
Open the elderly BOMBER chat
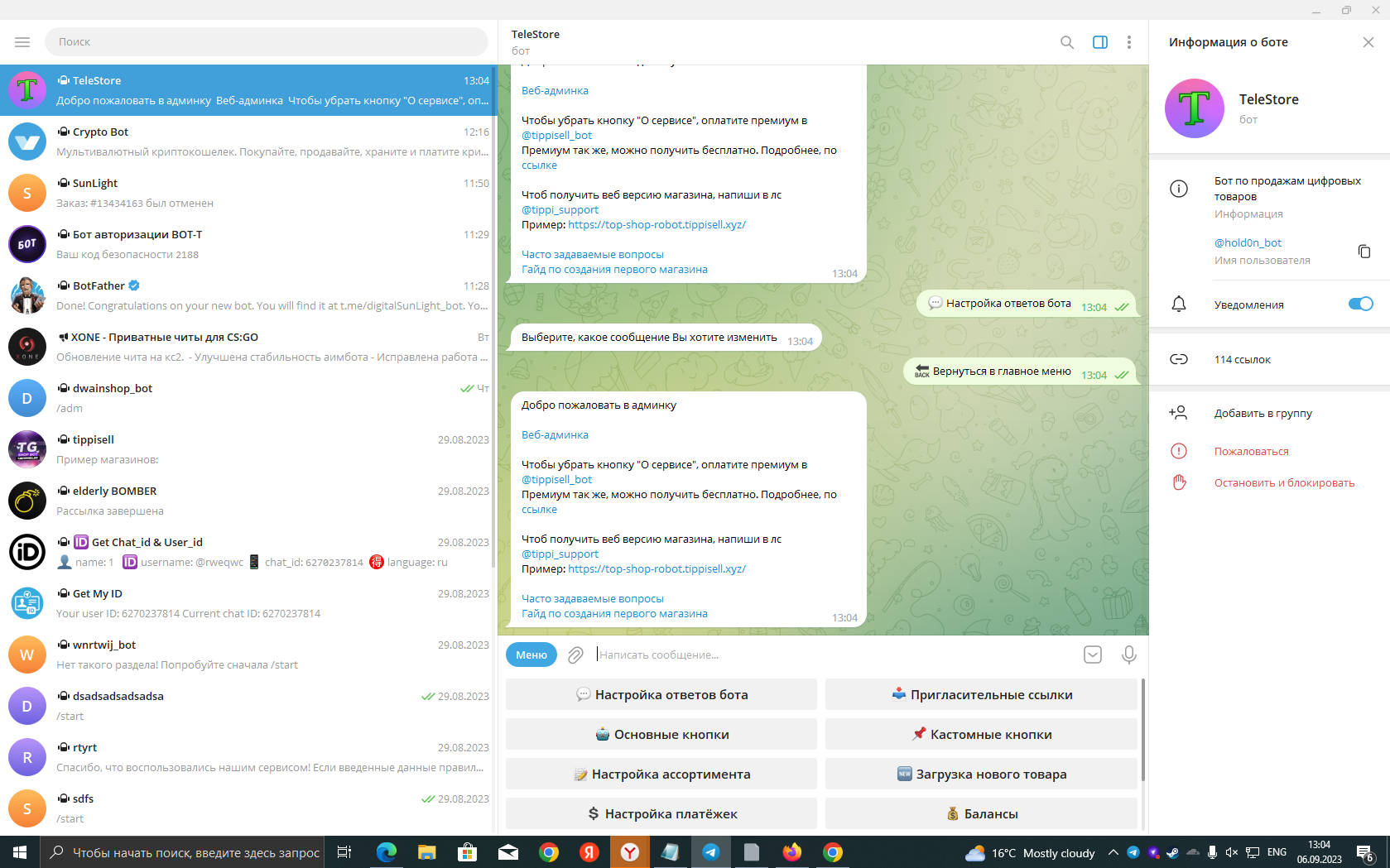[248, 501]
